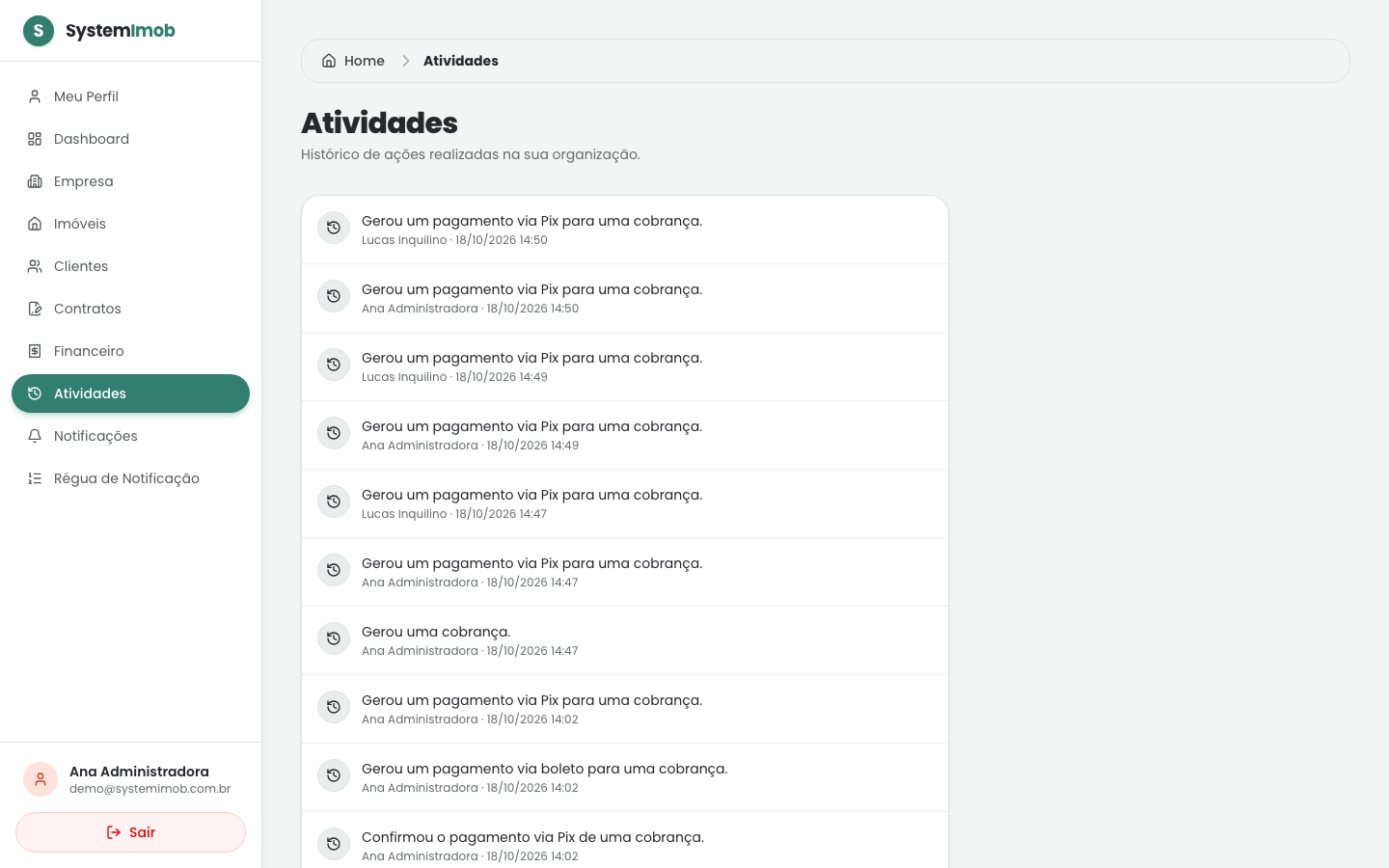Select Ana Administradora 14:50 Pix payment entry
1389x868 pixels.
(x=625, y=298)
